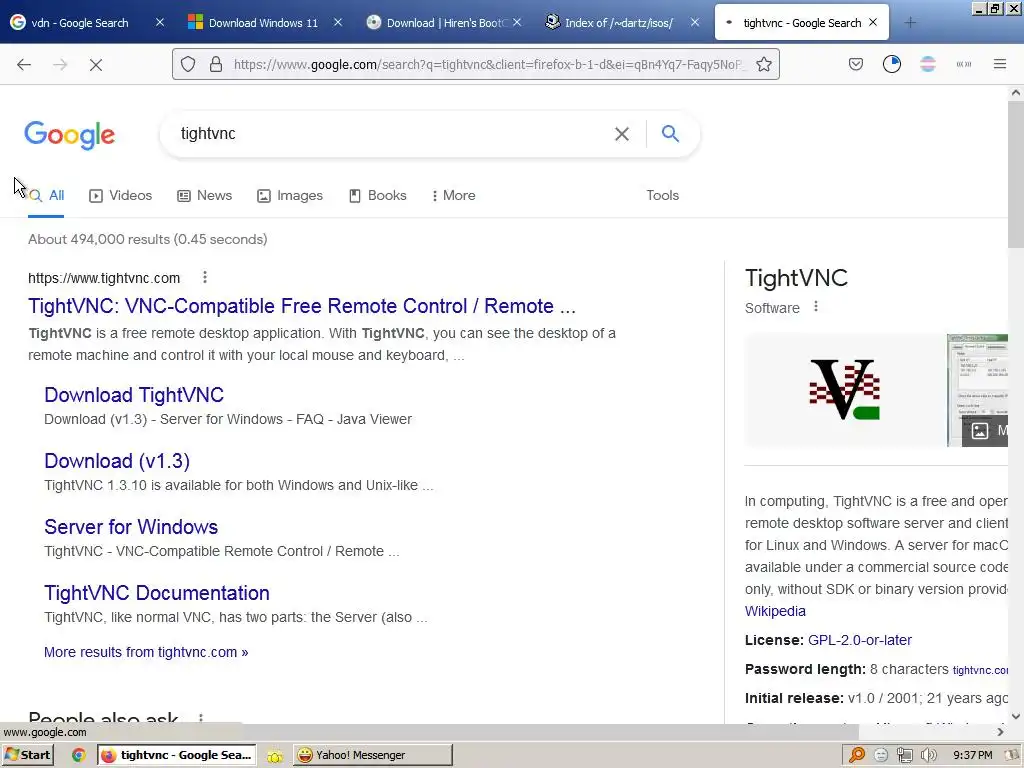Open the double-chevron extension icon
1024x768 pixels.
[x=964, y=64]
